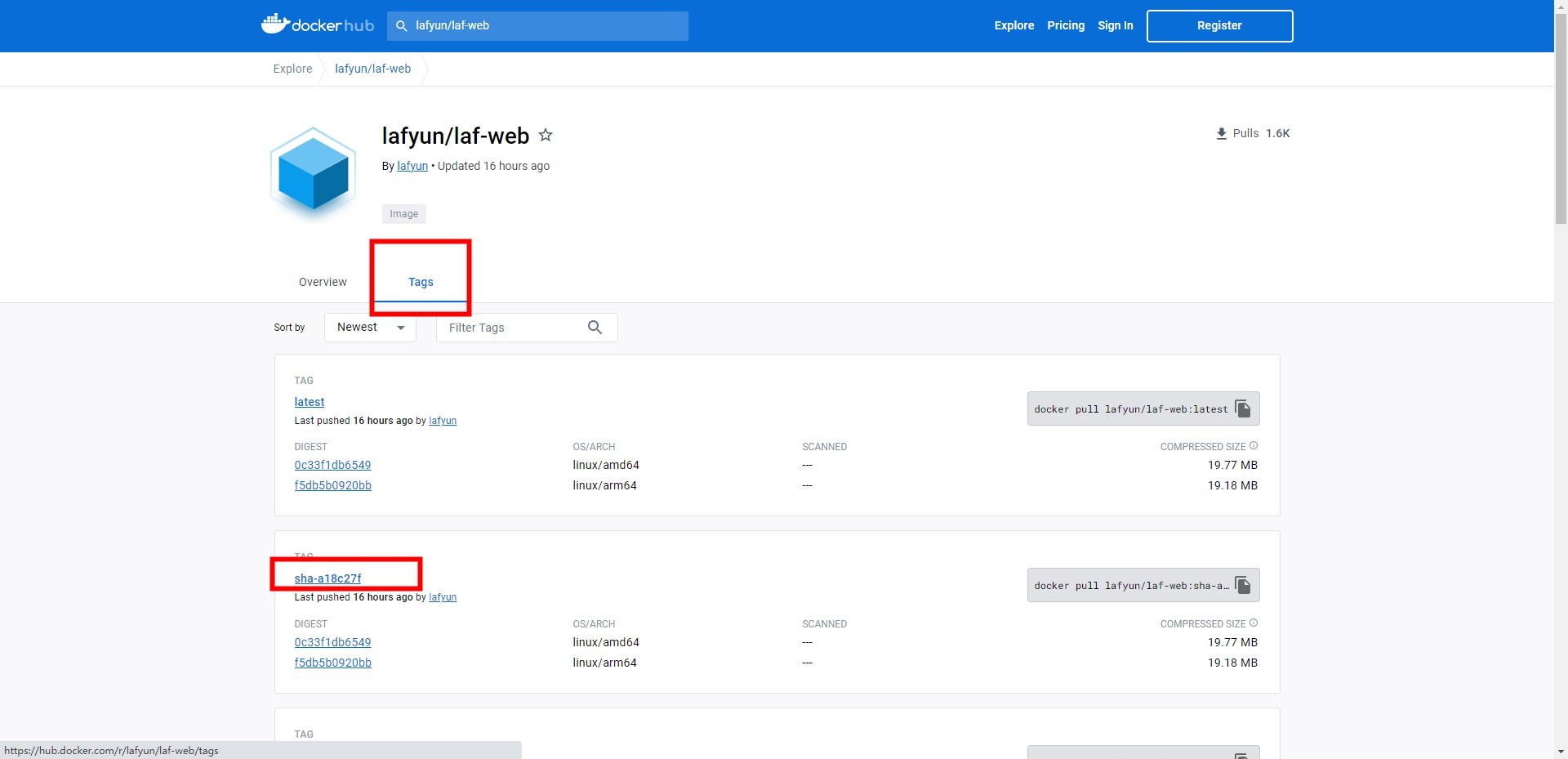Viewport: 1568px width, 759px height.
Task: Open digest 0c33f1db6549 under the latest tag
Action: (x=332, y=465)
